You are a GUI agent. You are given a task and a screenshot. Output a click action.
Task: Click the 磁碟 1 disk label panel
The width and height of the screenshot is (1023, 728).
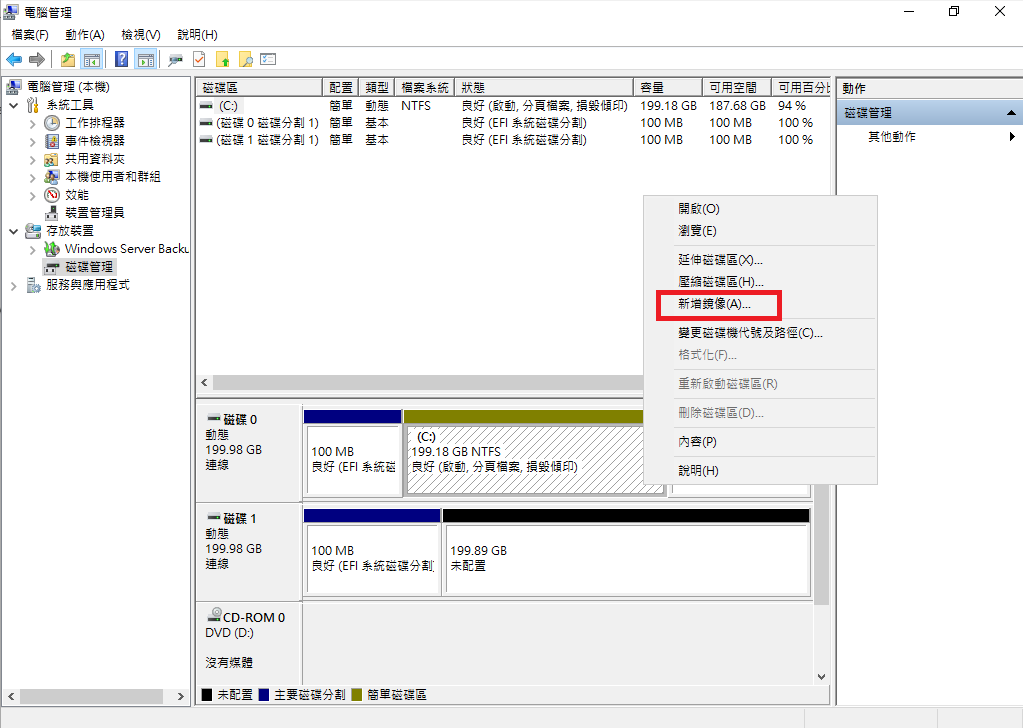coord(249,552)
